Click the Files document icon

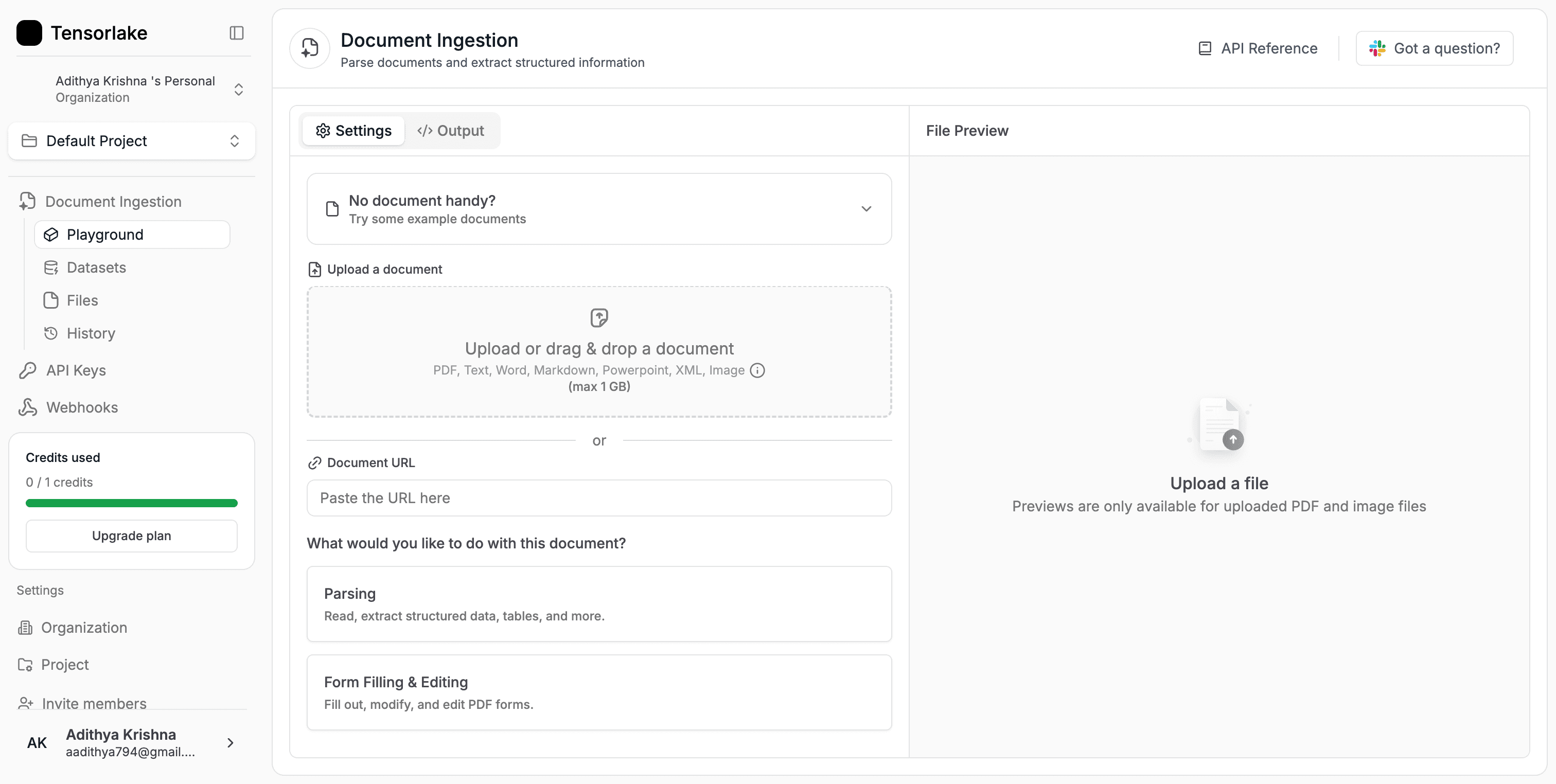point(51,300)
